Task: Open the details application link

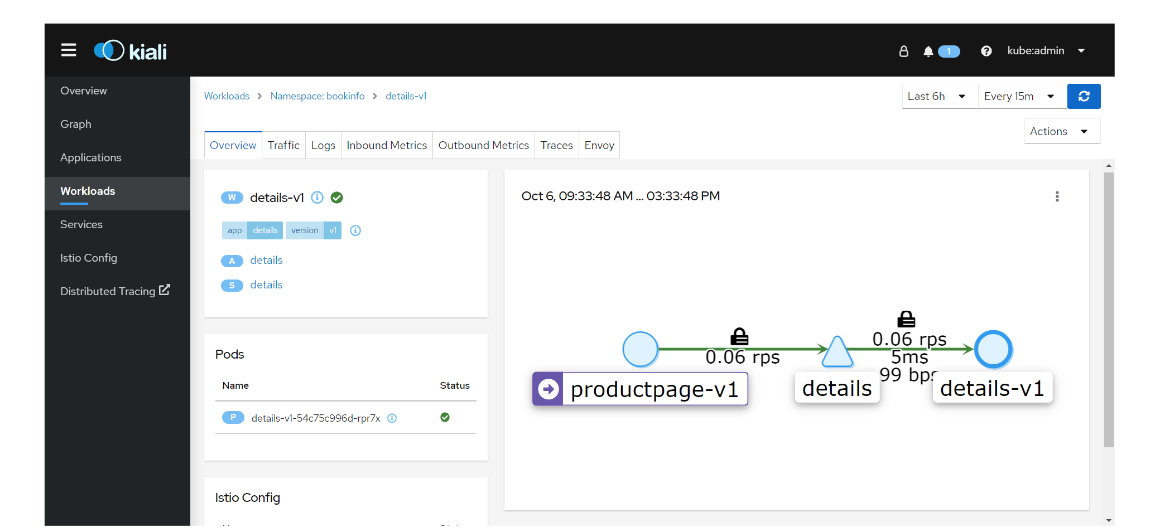Action: pyautogui.click(x=267, y=260)
